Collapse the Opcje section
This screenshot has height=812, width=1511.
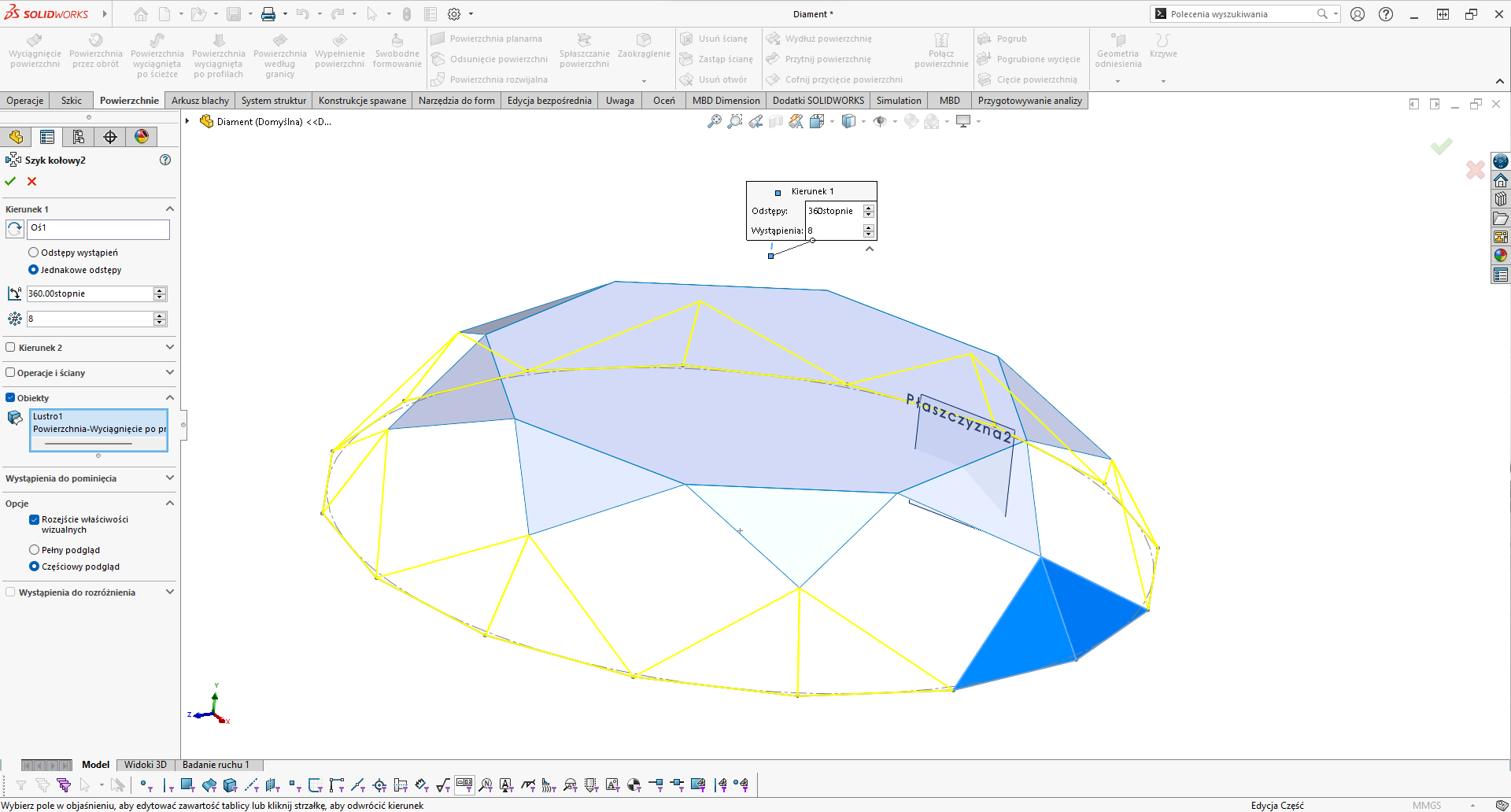pos(169,503)
